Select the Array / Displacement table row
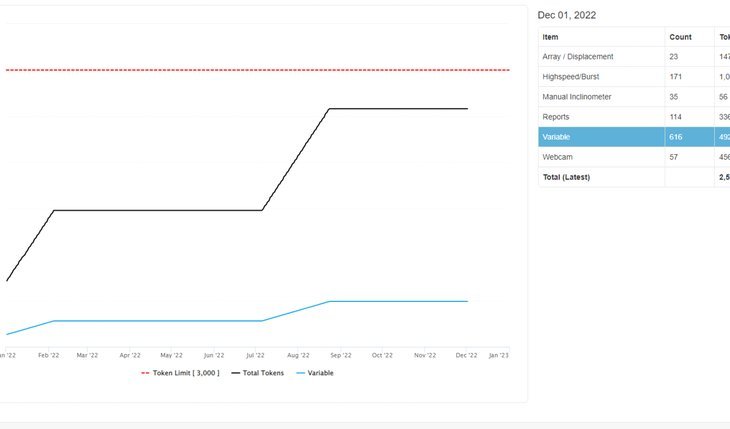Viewport: 730px width, 429px height. [634, 56]
